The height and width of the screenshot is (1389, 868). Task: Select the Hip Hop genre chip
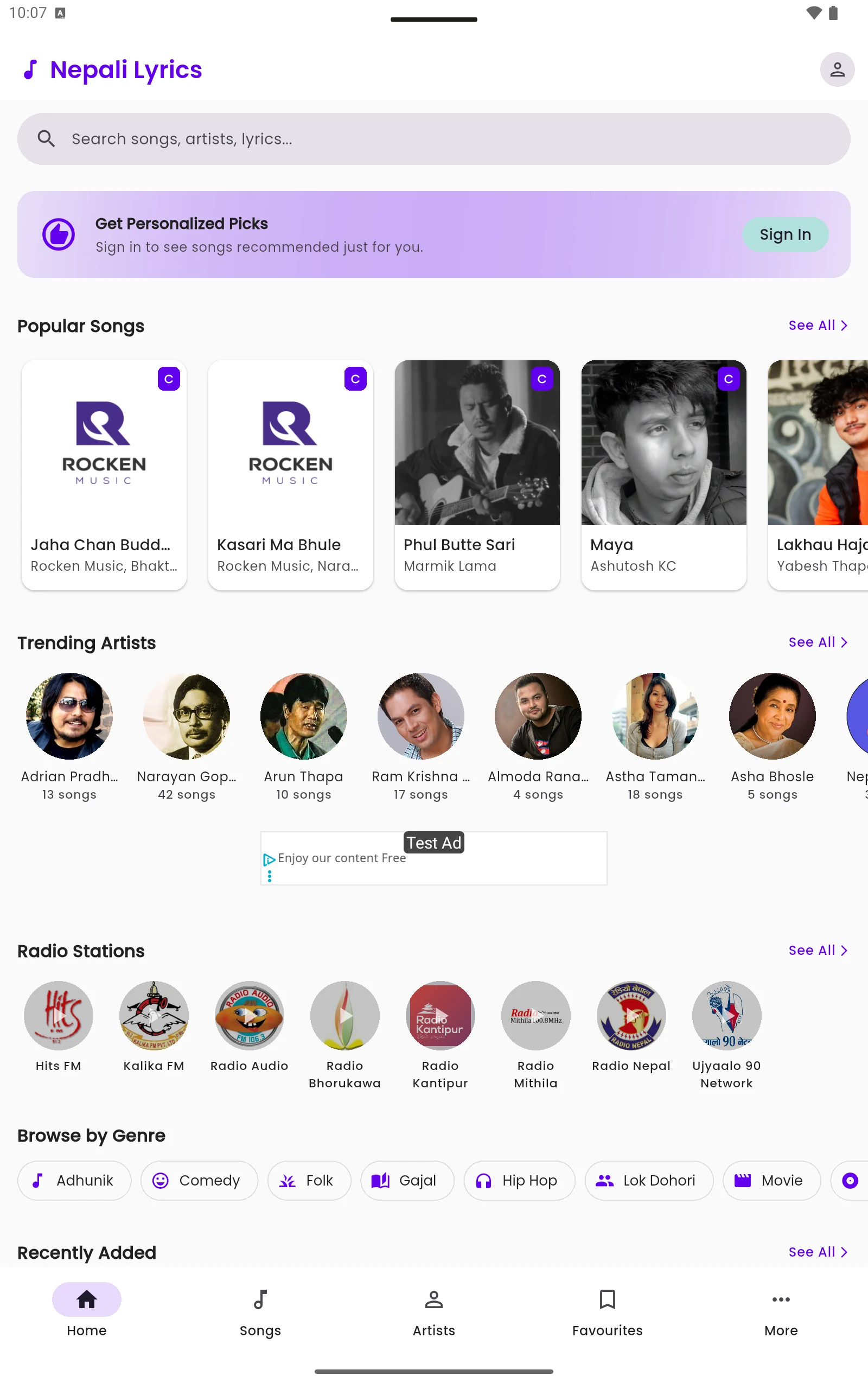pos(520,1180)
